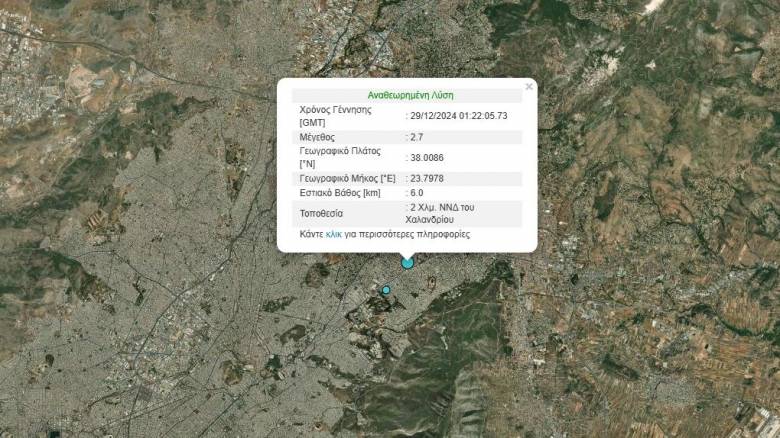
Task: Select the magnitude value 2.7
Action: (x=418, y=137)
